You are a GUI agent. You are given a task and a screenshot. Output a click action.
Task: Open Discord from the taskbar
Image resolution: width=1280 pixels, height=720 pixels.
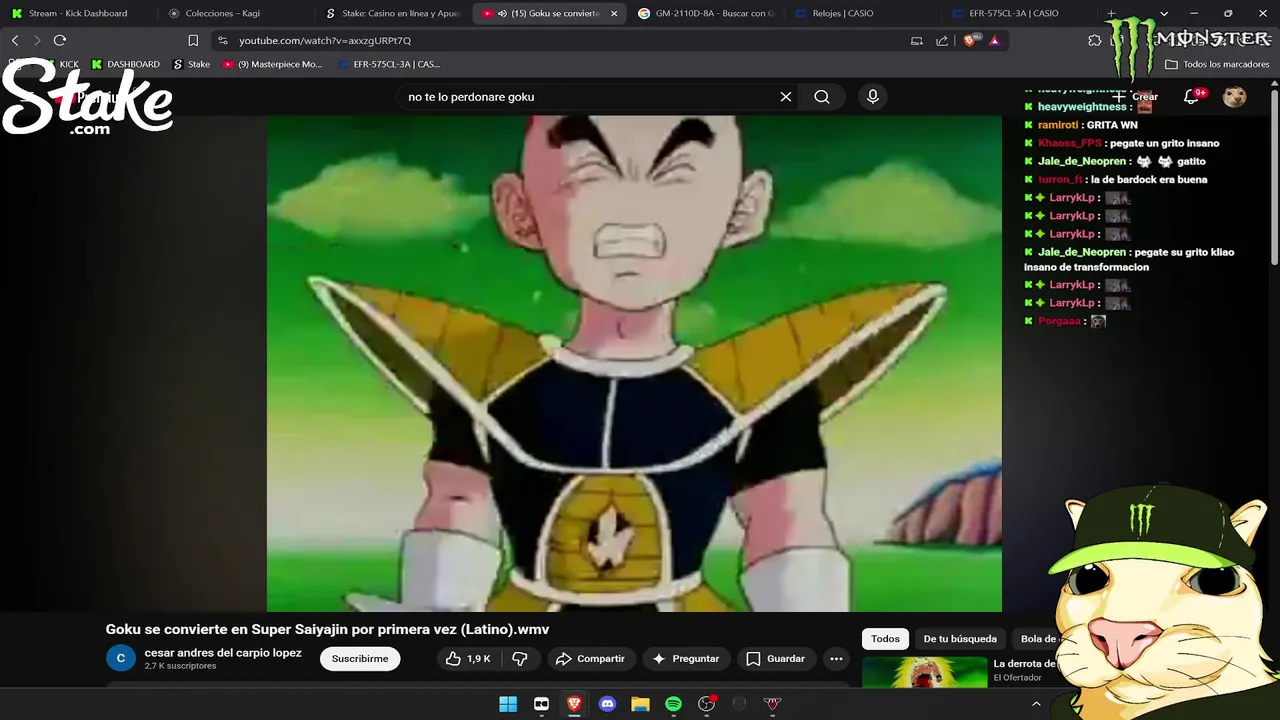607,704
